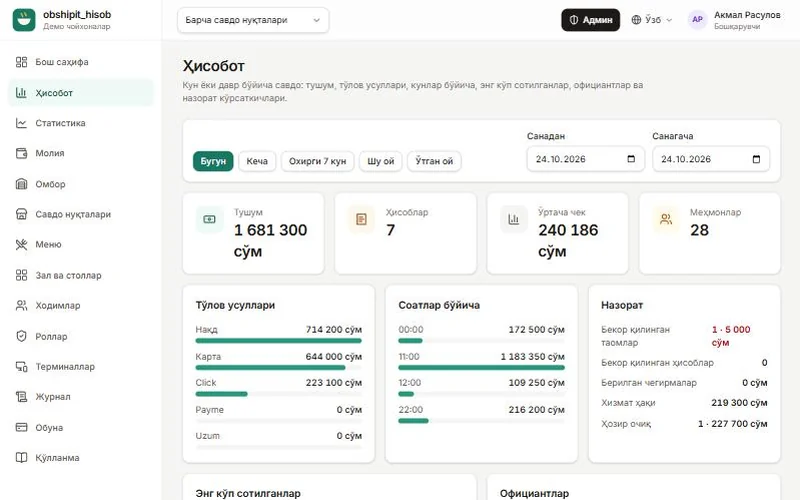The width and height of the screenshot is (800, 500).
Task: Click the Тушум banknote icon
Action: (x=209, y=219)
